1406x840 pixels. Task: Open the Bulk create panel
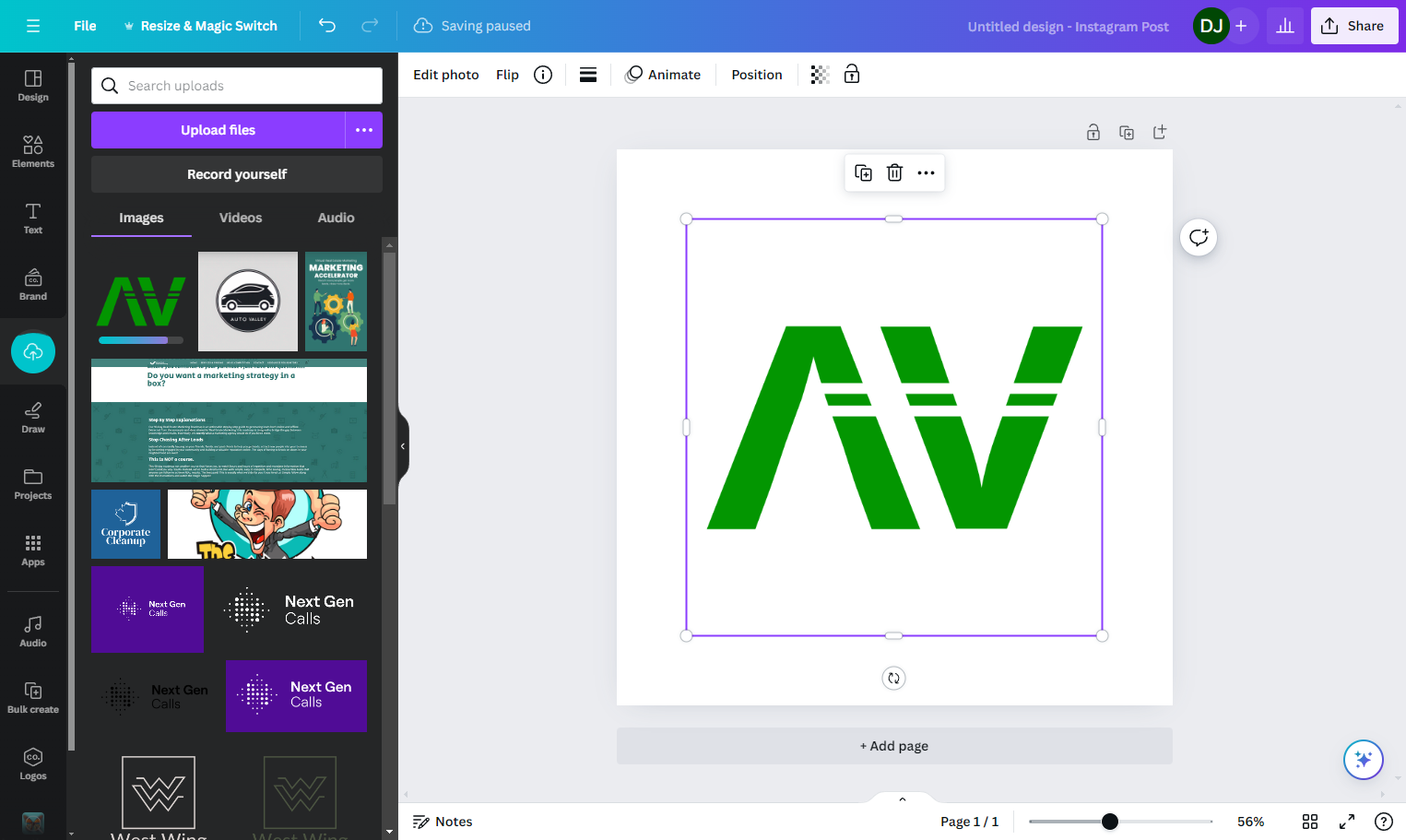33,698
